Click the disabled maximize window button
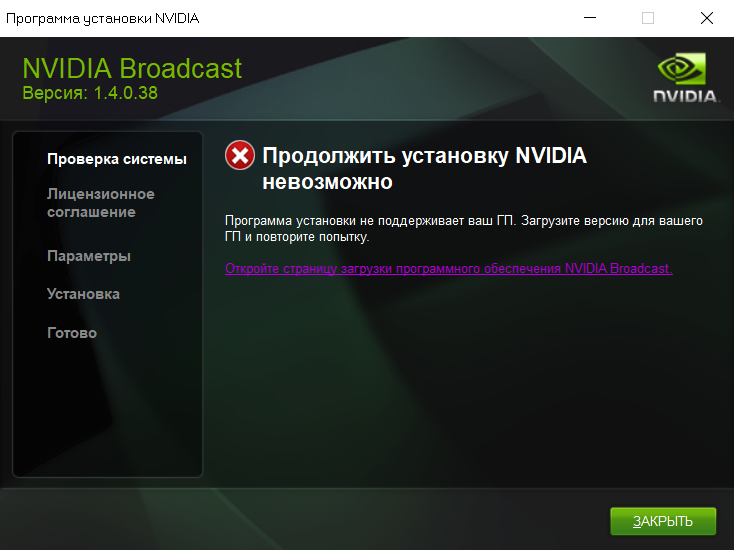Viewport: 734px width, 550px height. click(648, 18)
